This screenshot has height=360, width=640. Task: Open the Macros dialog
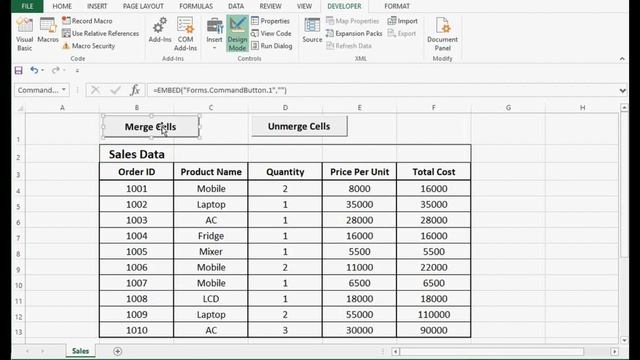[48, 31]
